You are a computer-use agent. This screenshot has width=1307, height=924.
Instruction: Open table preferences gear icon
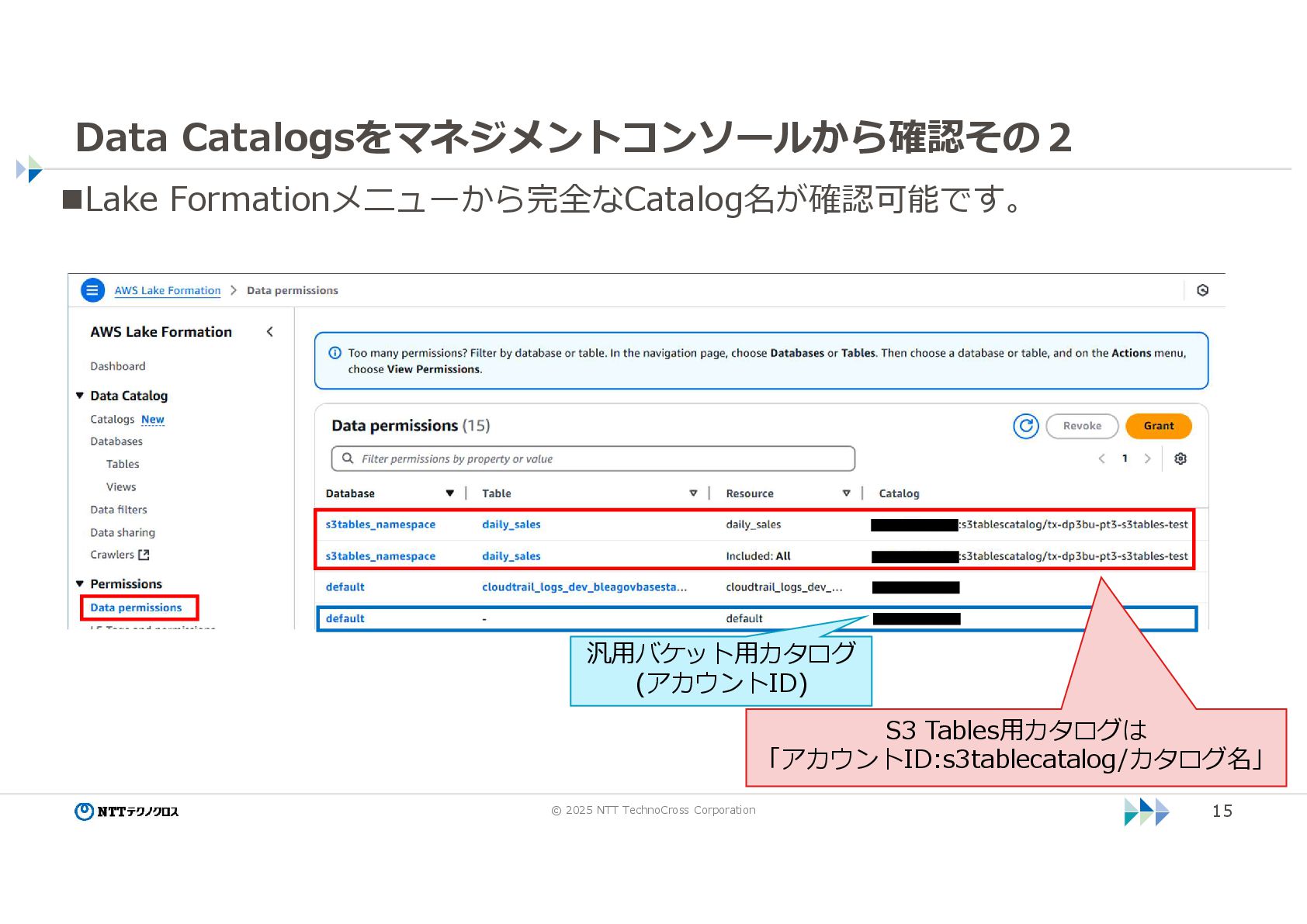click(x=1180, y=459)
